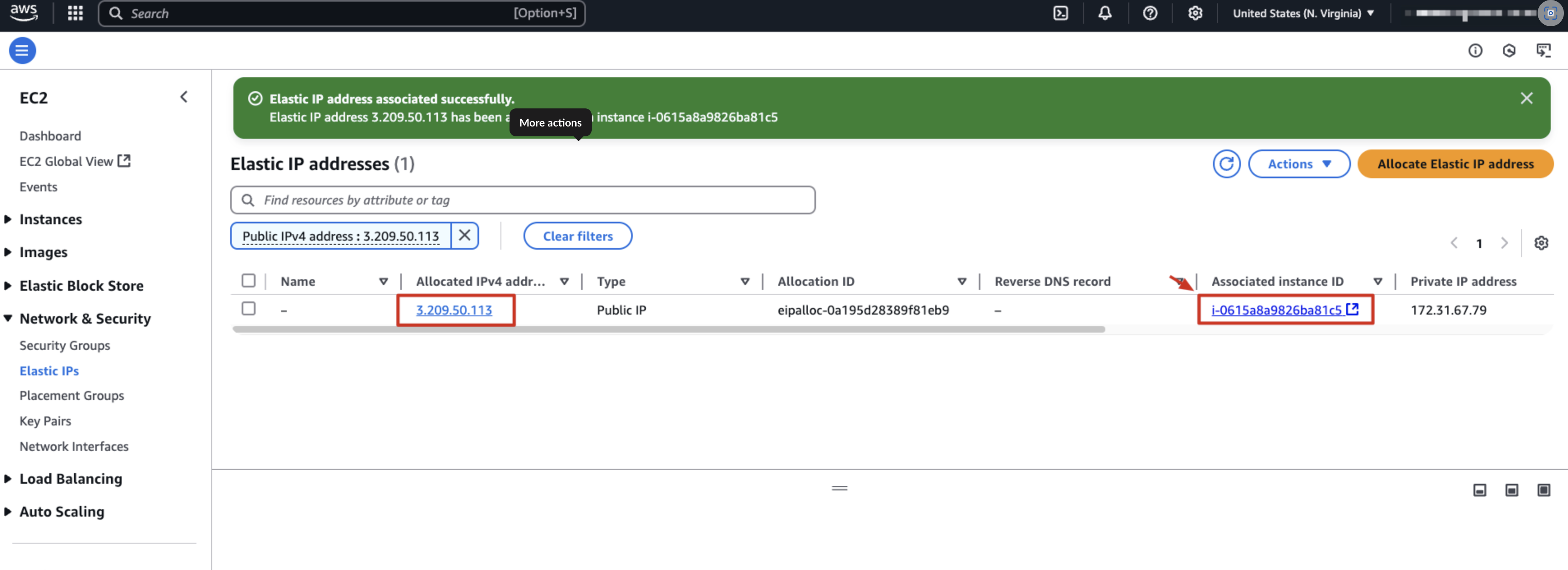Open instance i-0615a8a9826ba81c5 link
The width and height of the screenshot is (1568, 570).
pyautogui.click(x=1276, y=310)
